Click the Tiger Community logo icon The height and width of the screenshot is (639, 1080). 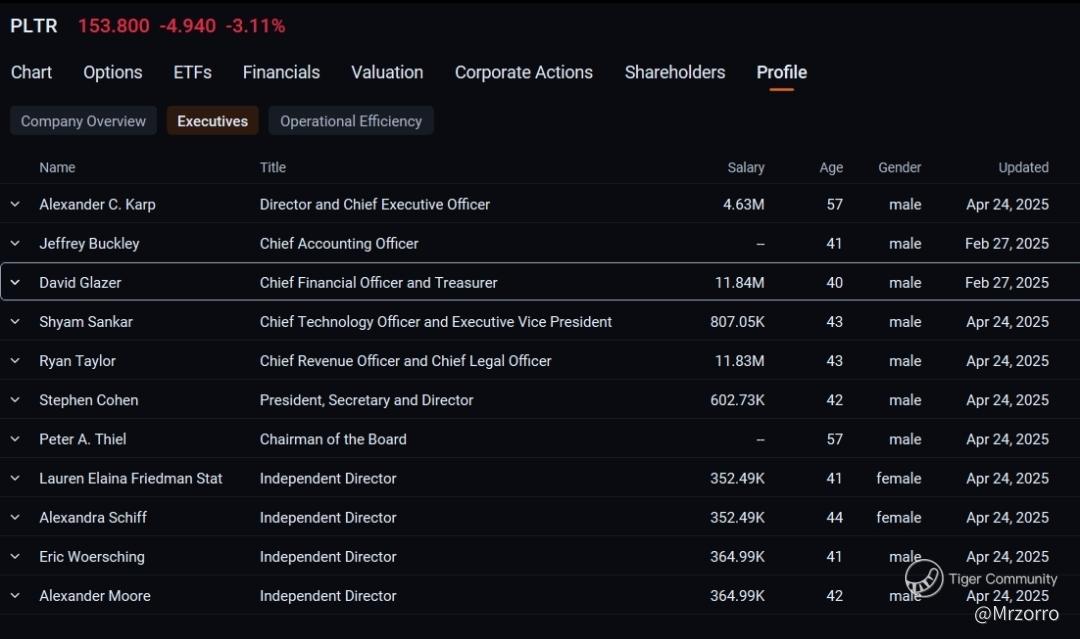tap(924, 578)
